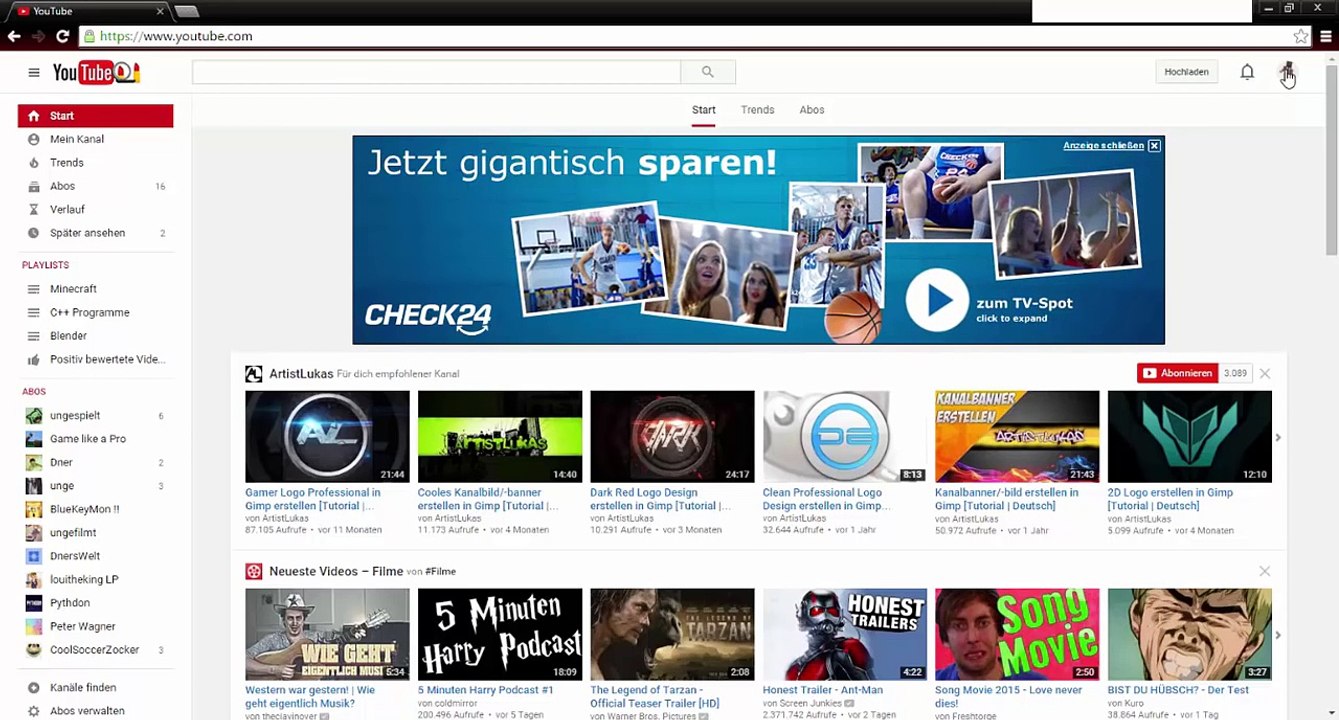The image size is (1339, 720).
Task: Select Start in the sidebar
Action: [95, 116]
